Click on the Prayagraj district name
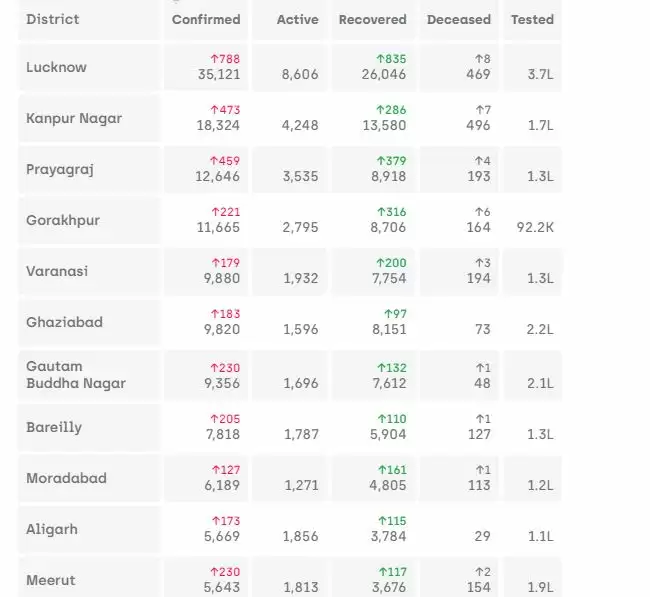 tap(60, 170)
